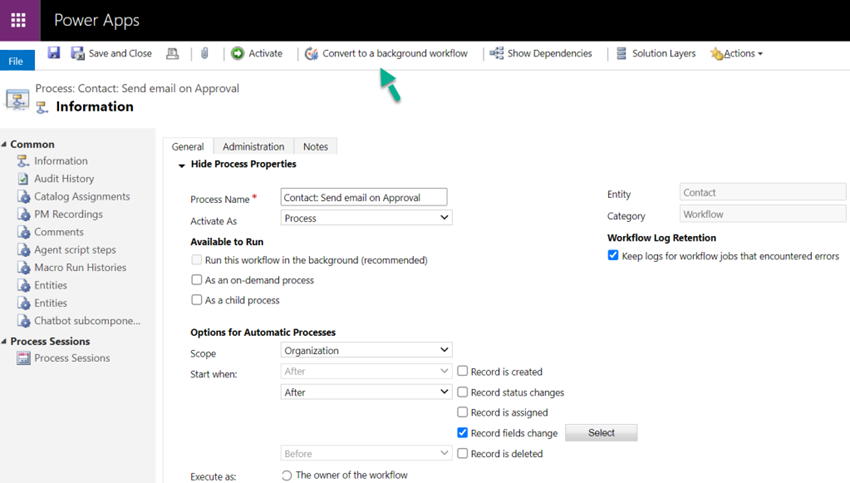Click the Category Workflow field
850x483 pixels.
(763, 214)
